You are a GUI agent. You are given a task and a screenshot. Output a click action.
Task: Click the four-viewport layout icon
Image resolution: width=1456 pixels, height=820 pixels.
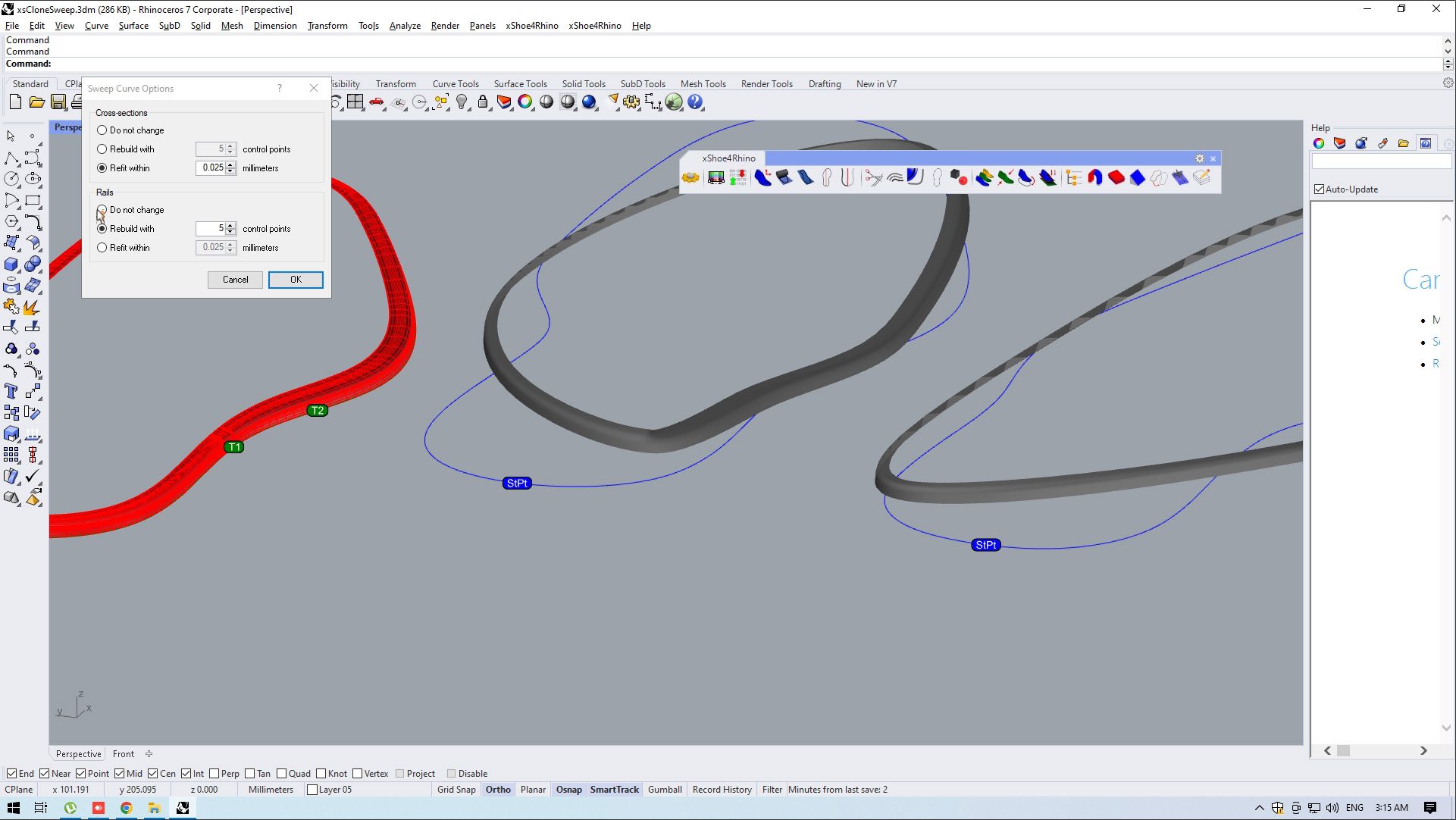point(355,102)
